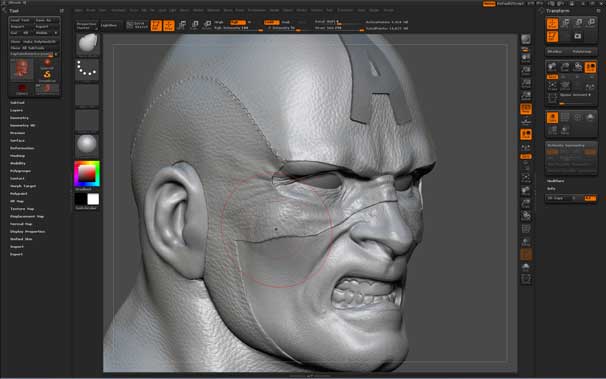Click the BPR render icon on right shelf

[526, 39]
